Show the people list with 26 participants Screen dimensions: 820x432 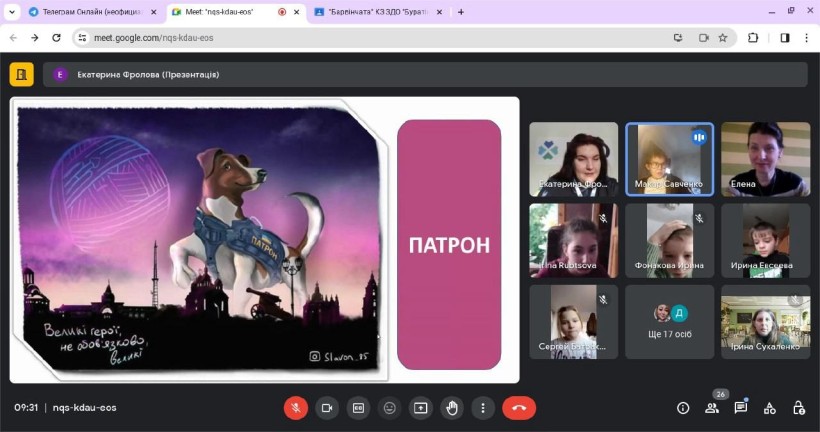click(x=712, y=408)
